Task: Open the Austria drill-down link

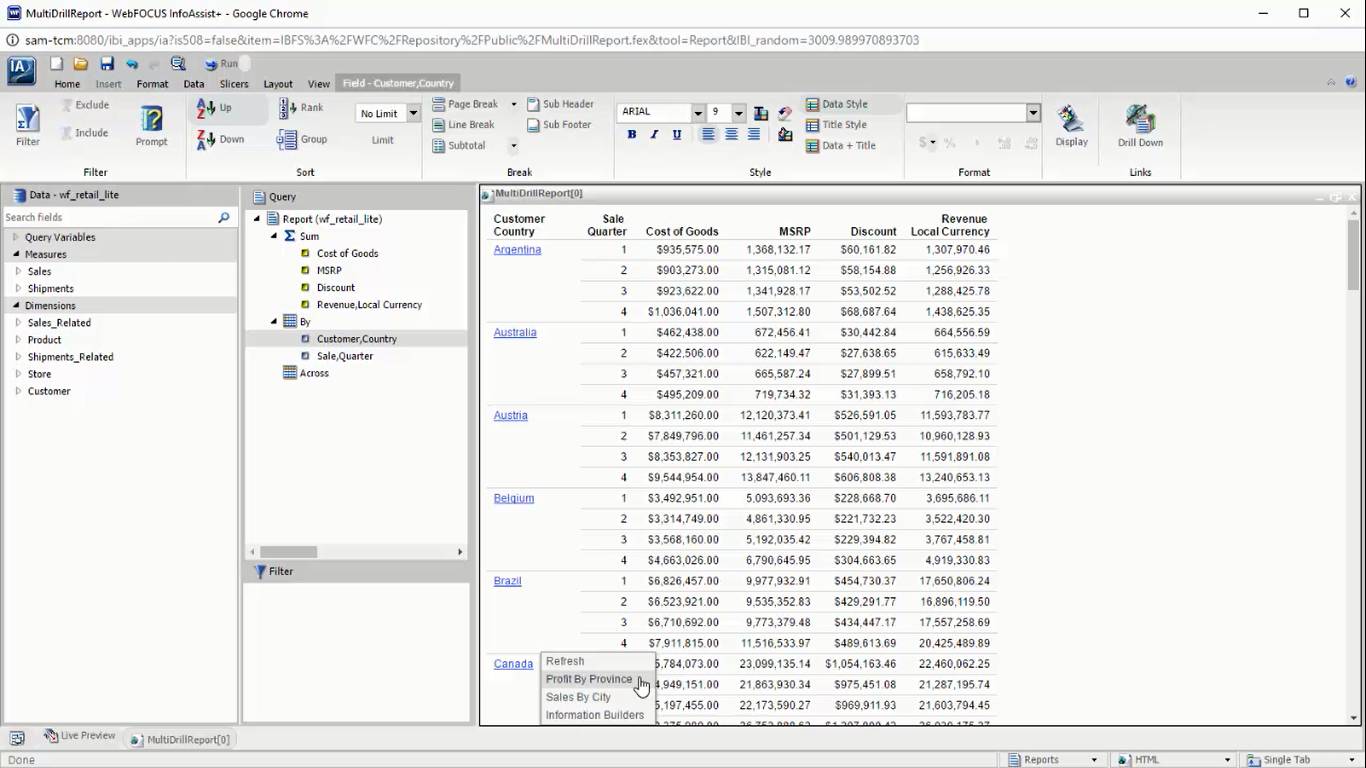Action: click(510, 416)
